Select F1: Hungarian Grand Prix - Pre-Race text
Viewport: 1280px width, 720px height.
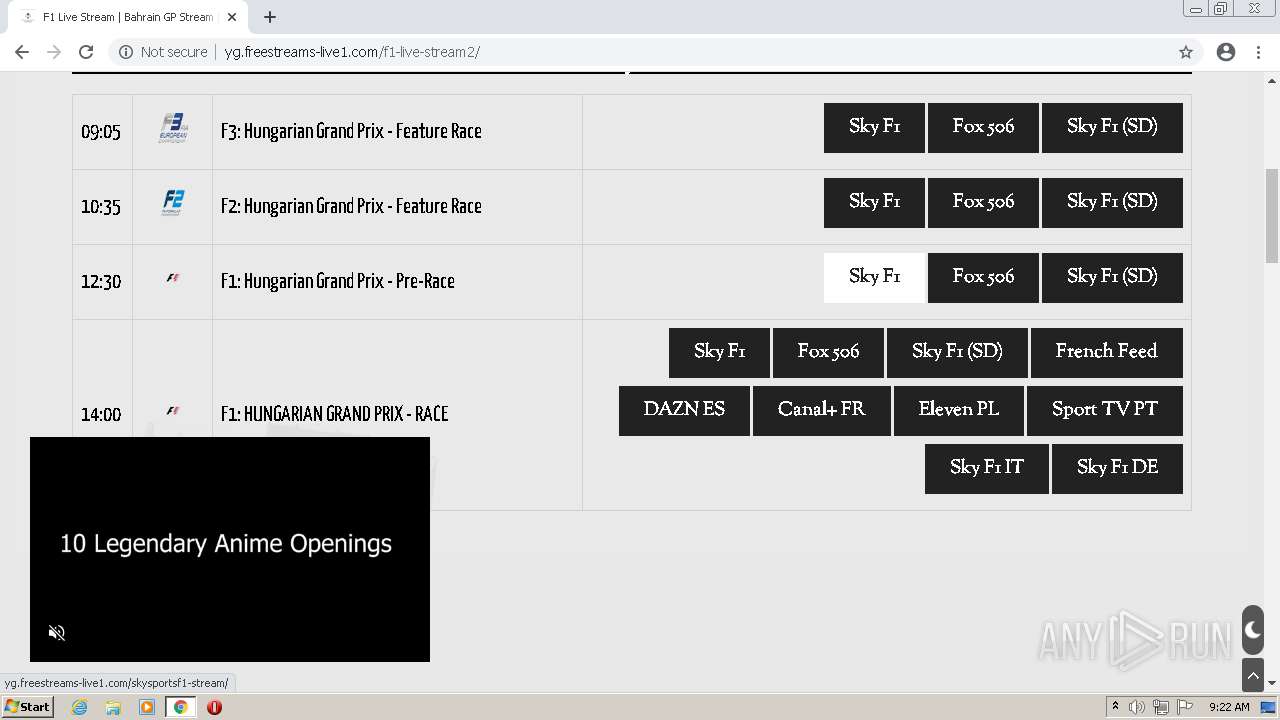[338, 281]
